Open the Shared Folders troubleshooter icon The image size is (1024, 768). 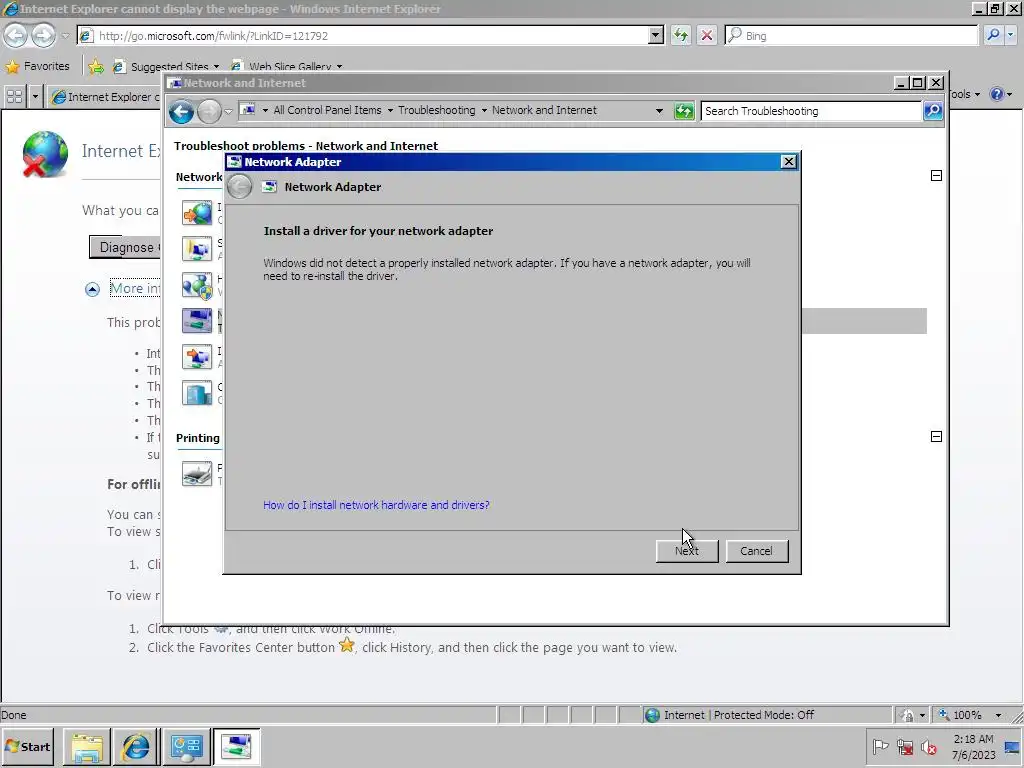point(197,249)
